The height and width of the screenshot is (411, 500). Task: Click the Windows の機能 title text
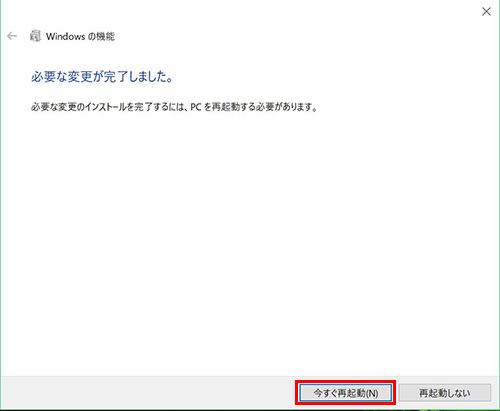80,36
